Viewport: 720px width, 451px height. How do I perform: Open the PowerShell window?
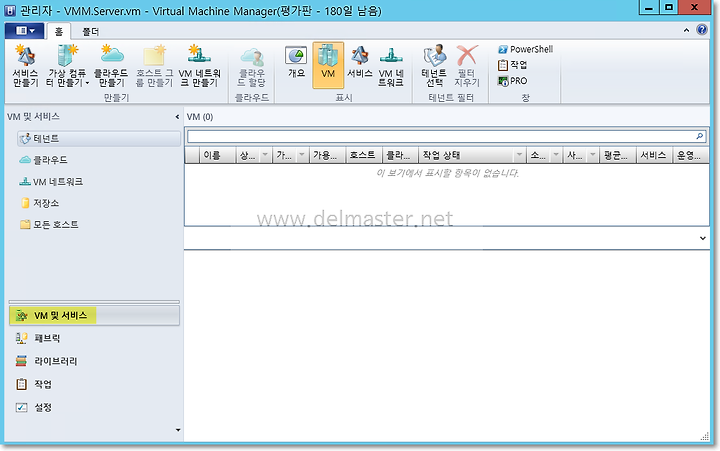pyautogui.click(x=525, y=49)
